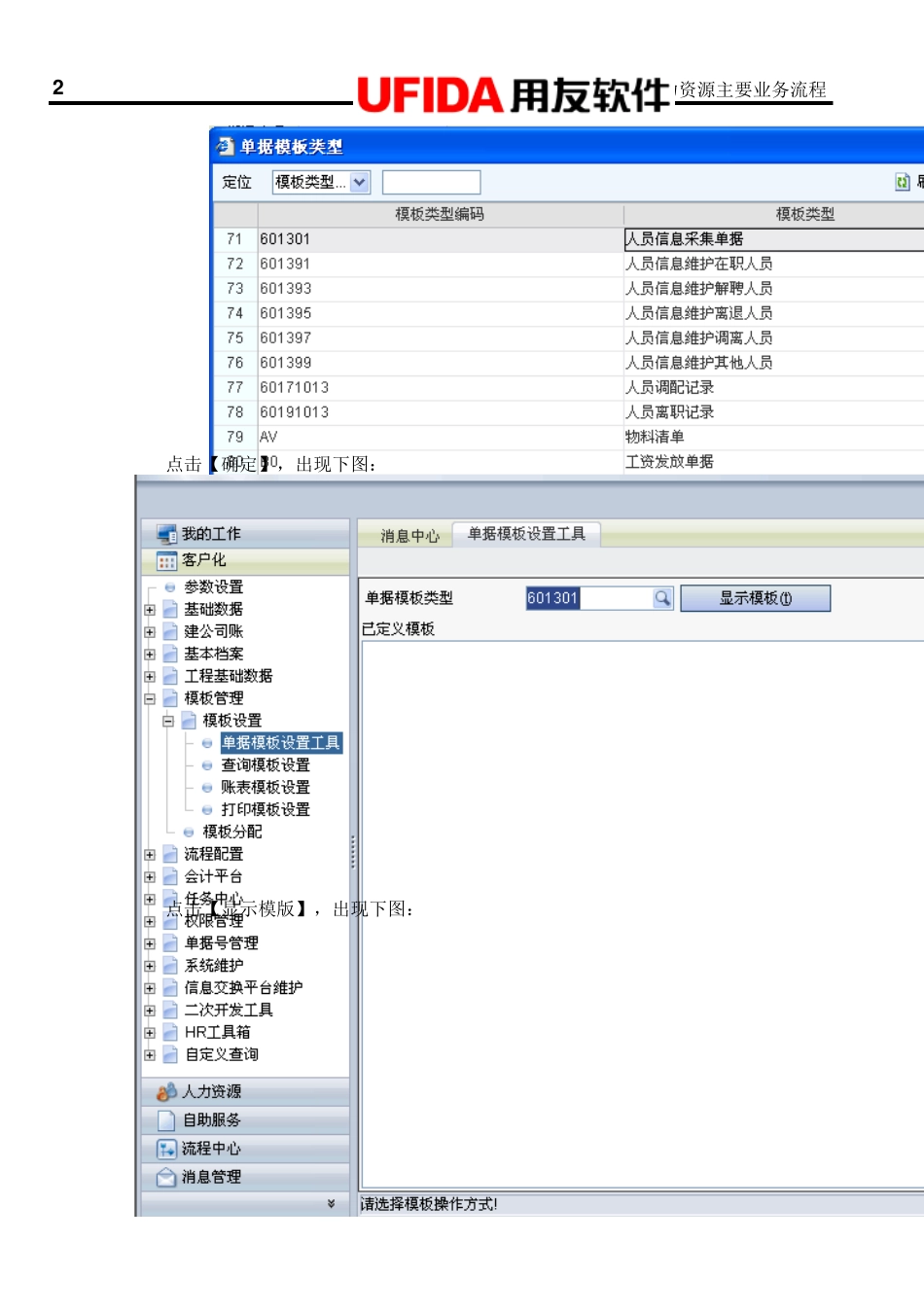Viewport: 924px width, 1313px height.
Task: Click the 流程中心 icon
Action: pyautogui.click(x=166, y=1149)
